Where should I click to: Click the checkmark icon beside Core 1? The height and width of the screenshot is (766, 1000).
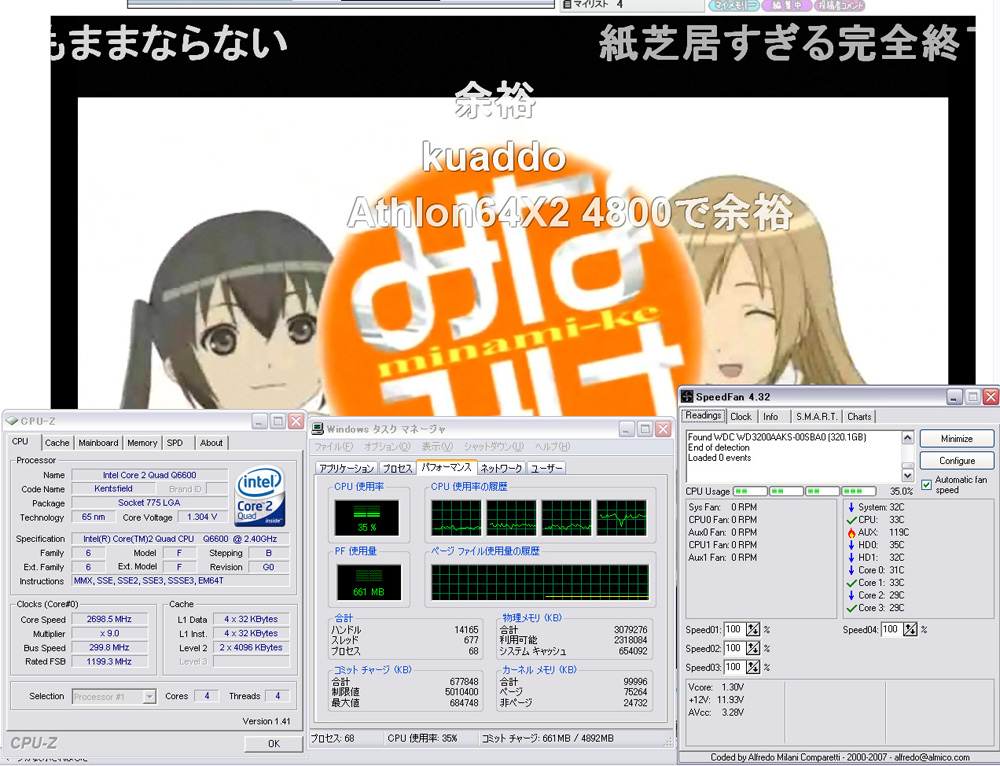click(x=851, y=583)
